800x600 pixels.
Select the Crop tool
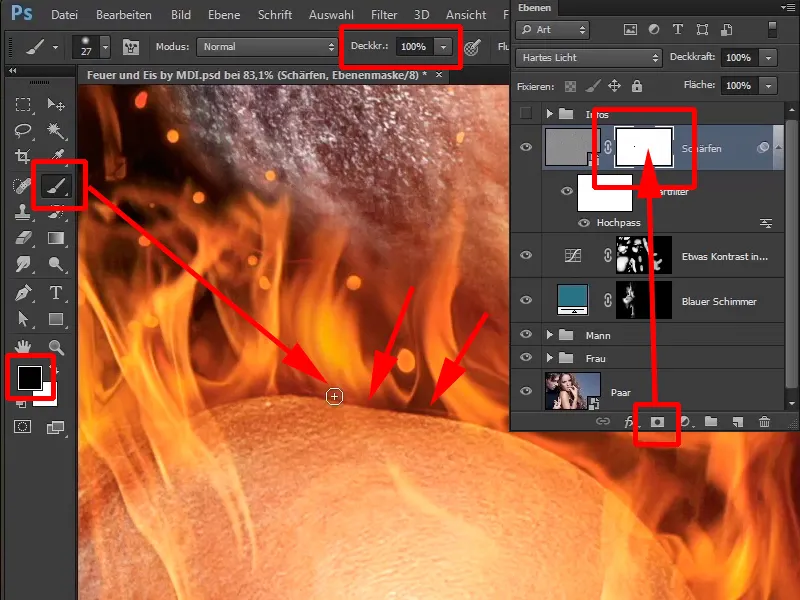point(23,156)
